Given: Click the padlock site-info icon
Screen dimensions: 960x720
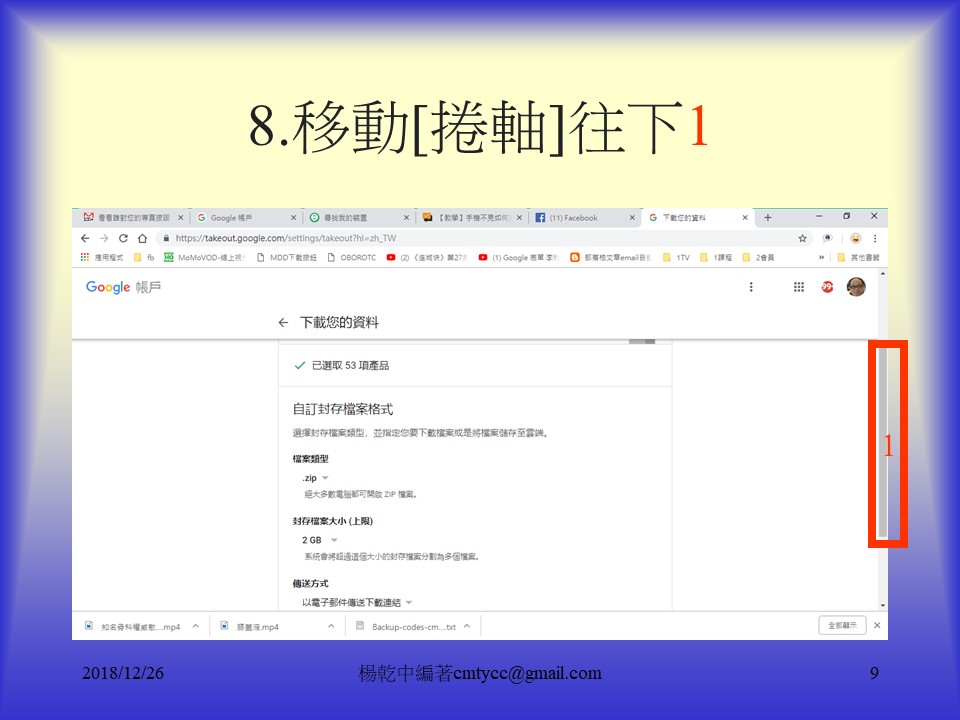Looking at the screenshot, I should point(166,238).
